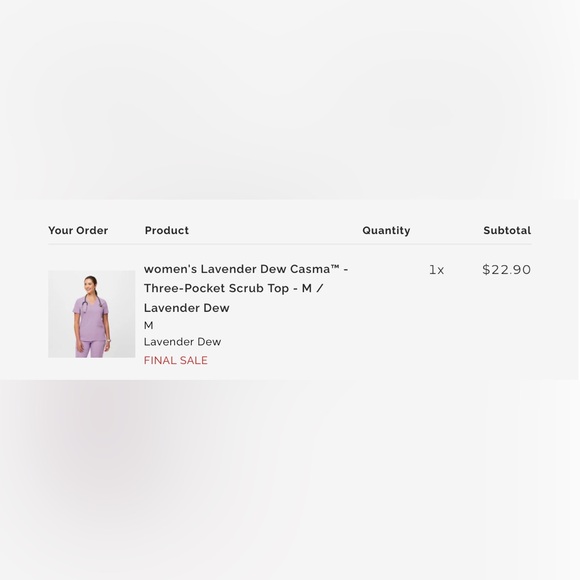Screen dimensions: 580x580
Task: Click the stethoscope in the product photo
Action: coord(89,303)
